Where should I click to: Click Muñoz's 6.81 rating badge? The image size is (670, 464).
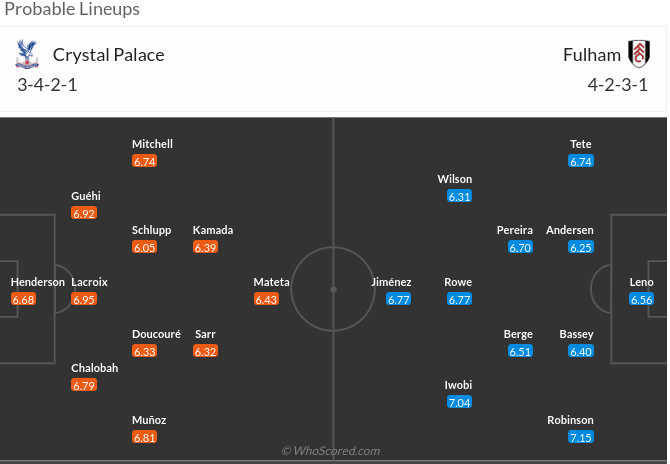(145, 438)
